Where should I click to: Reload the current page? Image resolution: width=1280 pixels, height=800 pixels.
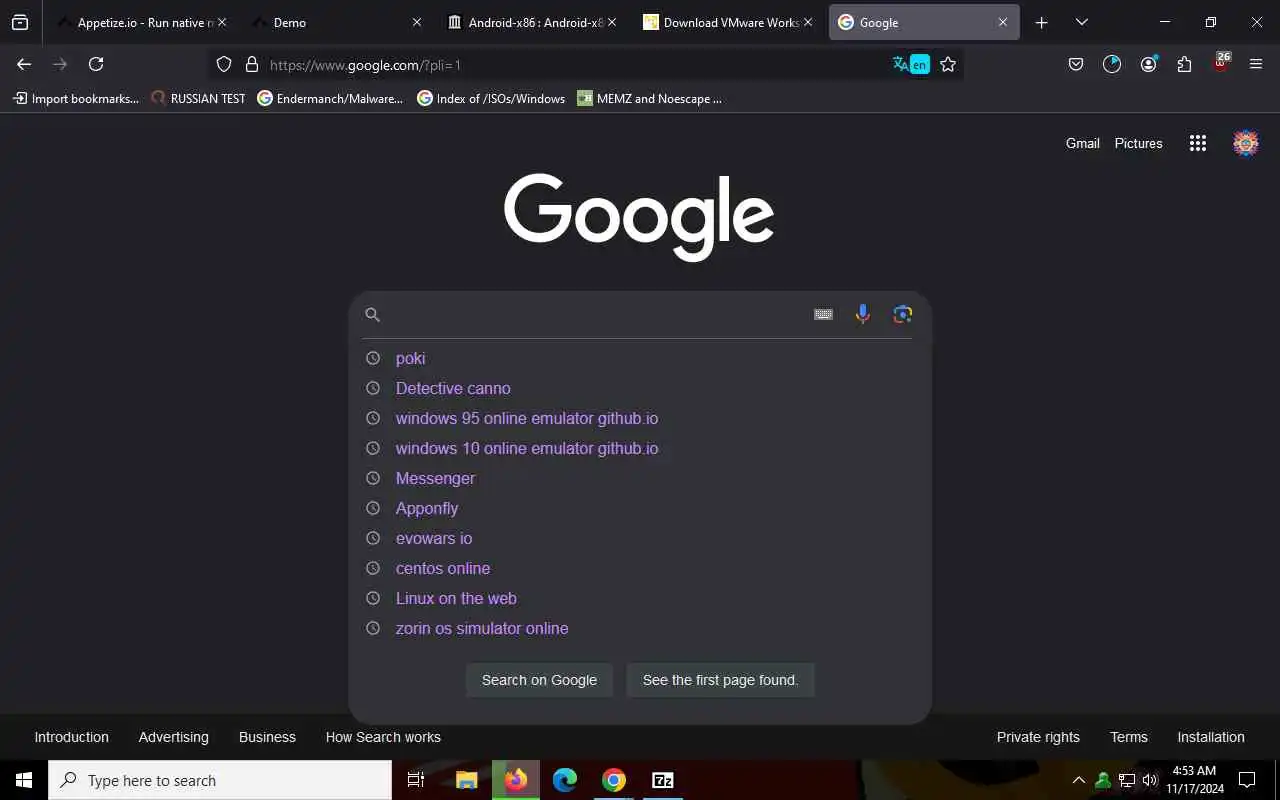pyautogui.click(x=96, y=64)
